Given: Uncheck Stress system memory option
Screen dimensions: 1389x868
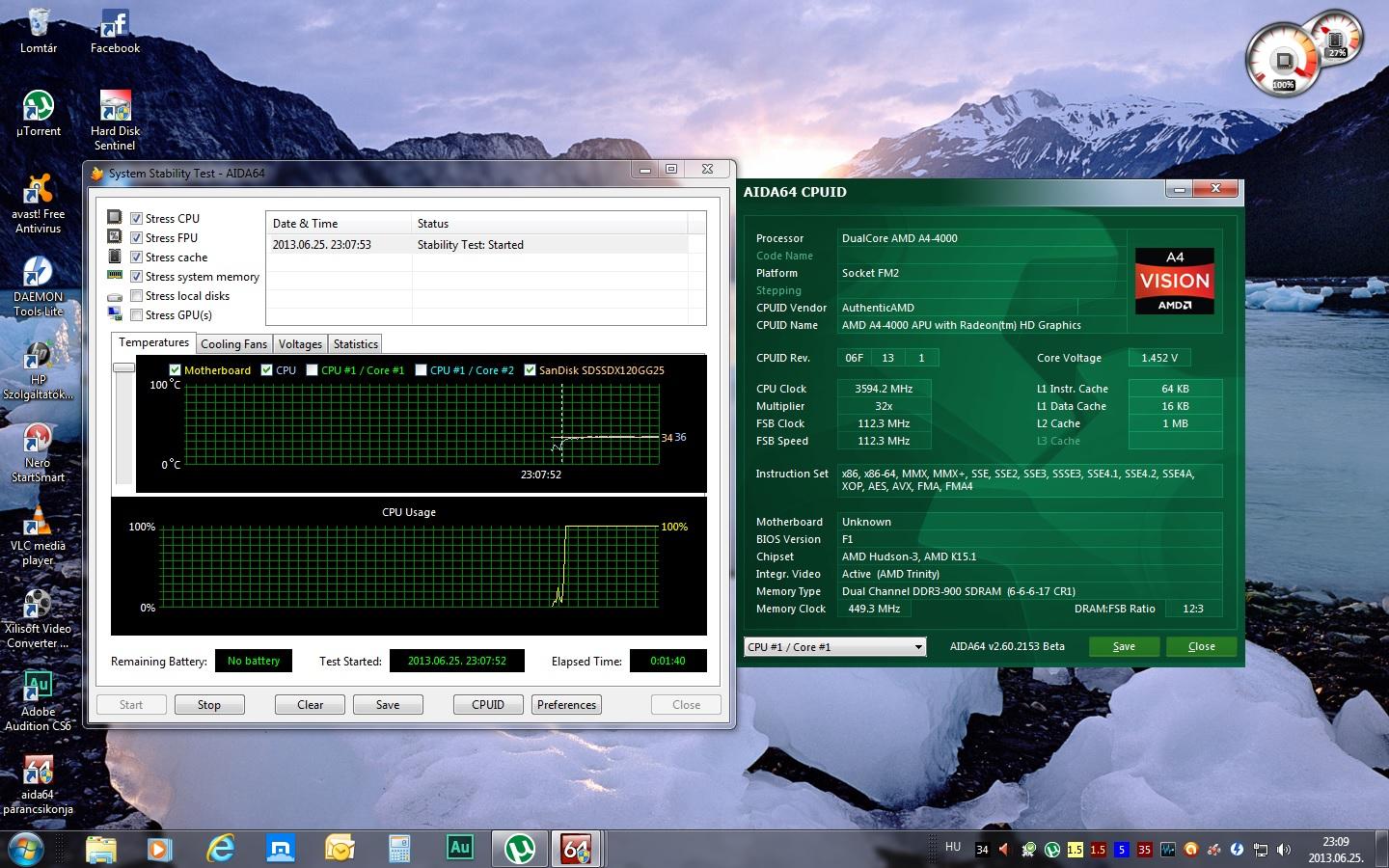Looking at the screenshot, I should pos(136,277).
